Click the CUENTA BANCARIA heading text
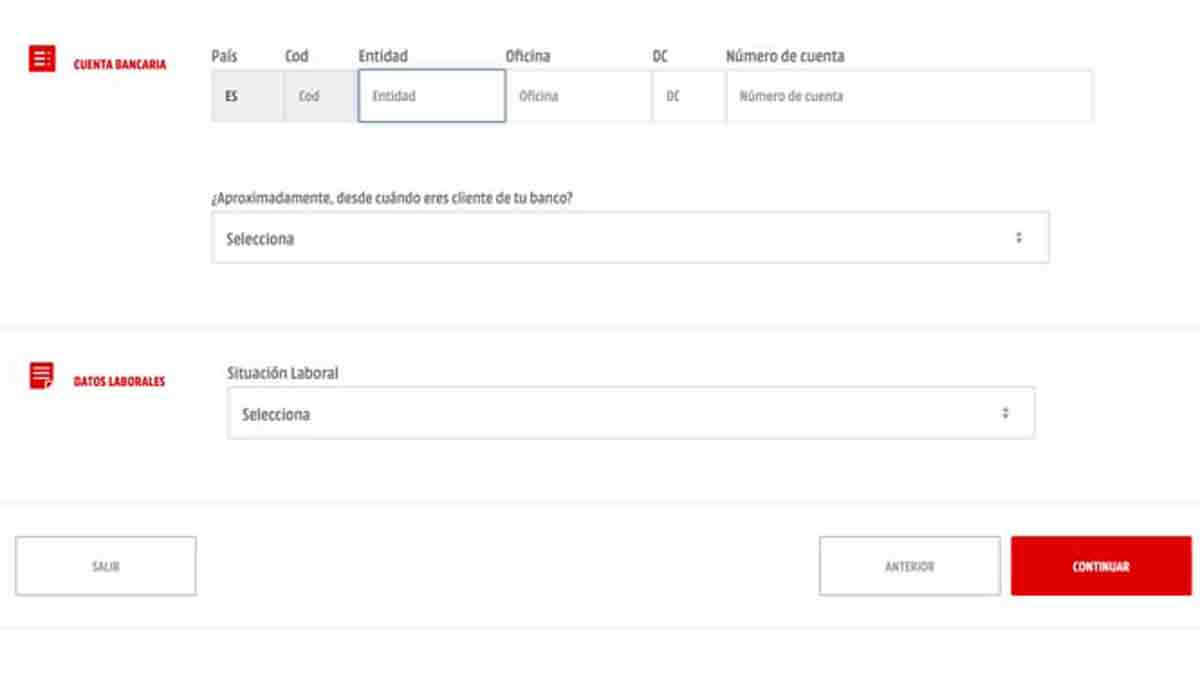Viewport: 1200px width, 675px height. coord(120,65)
